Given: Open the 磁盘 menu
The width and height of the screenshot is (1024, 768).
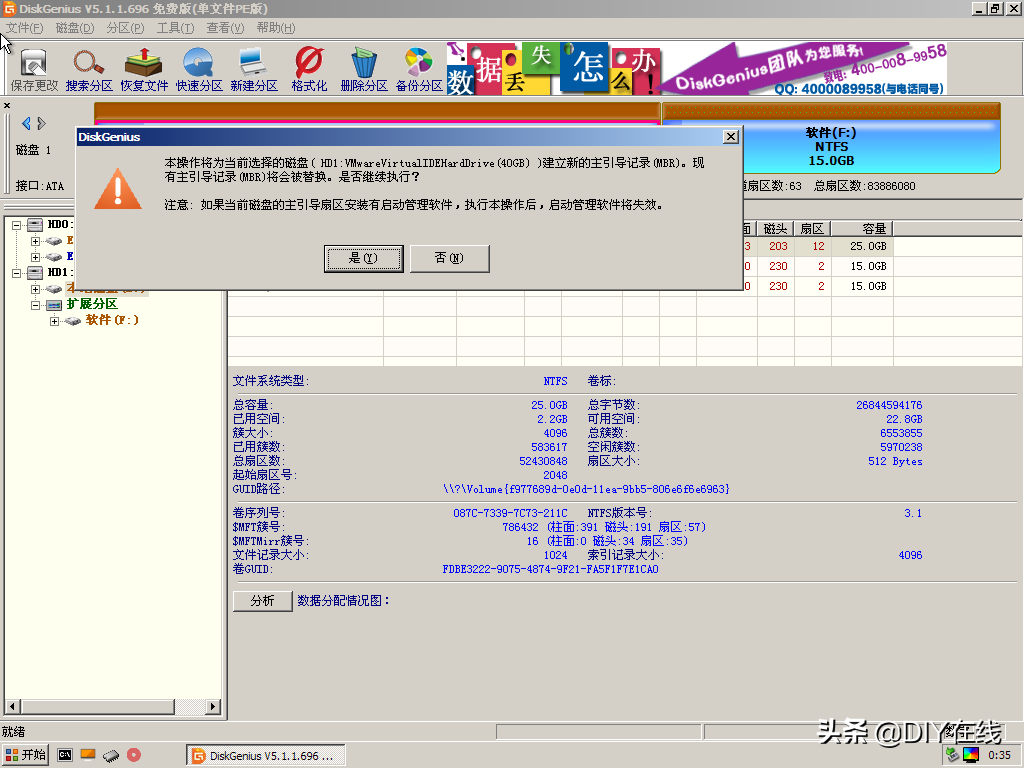Looking at the screenshot, I should tap(73, 27).
